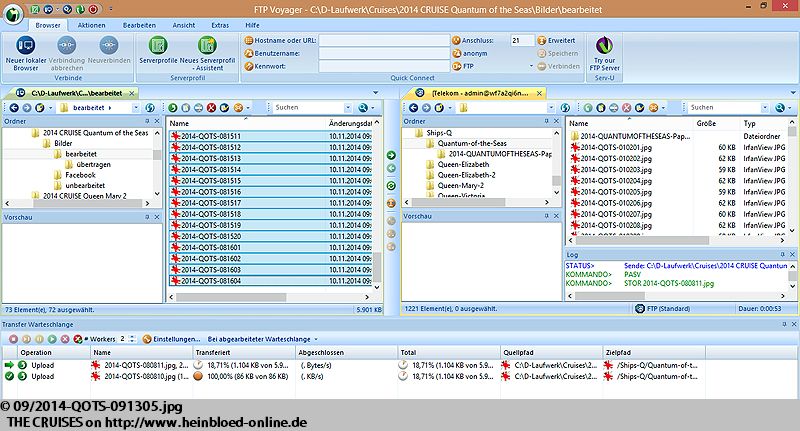Close the local bearbeitet tab
Viewport: 800px width, 431px height.
pyautogui.click(x=132, y=93)
